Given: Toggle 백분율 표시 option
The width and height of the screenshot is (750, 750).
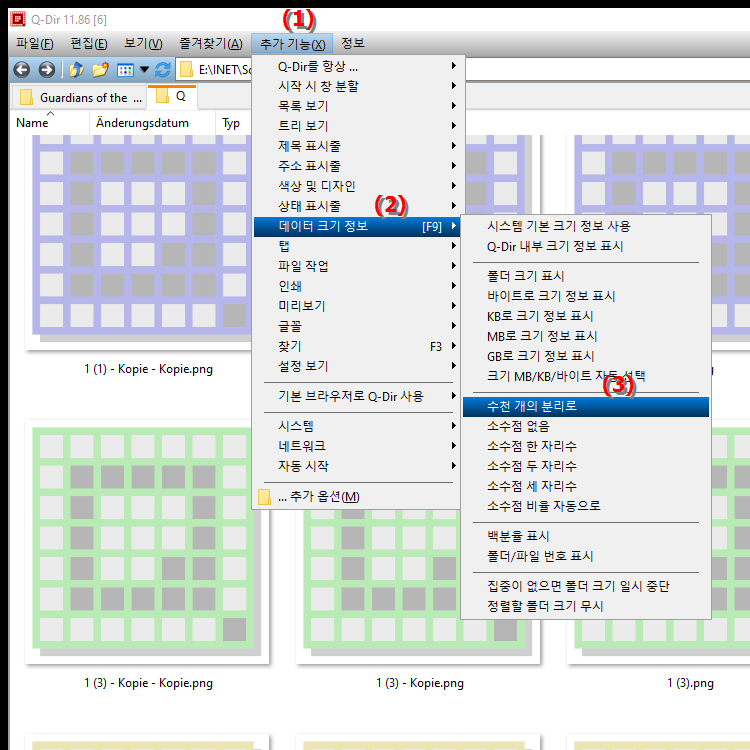Looking at the screenshot, I should [x=586, y=536].
